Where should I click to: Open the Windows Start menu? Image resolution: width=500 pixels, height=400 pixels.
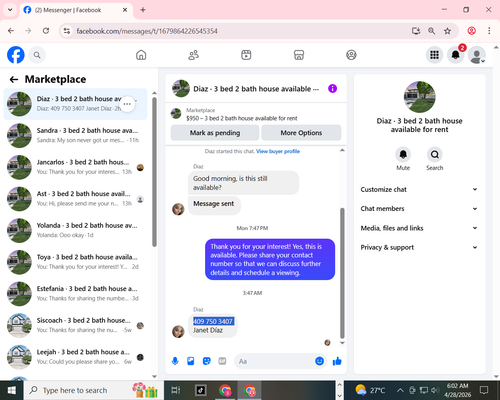point(12,390)
